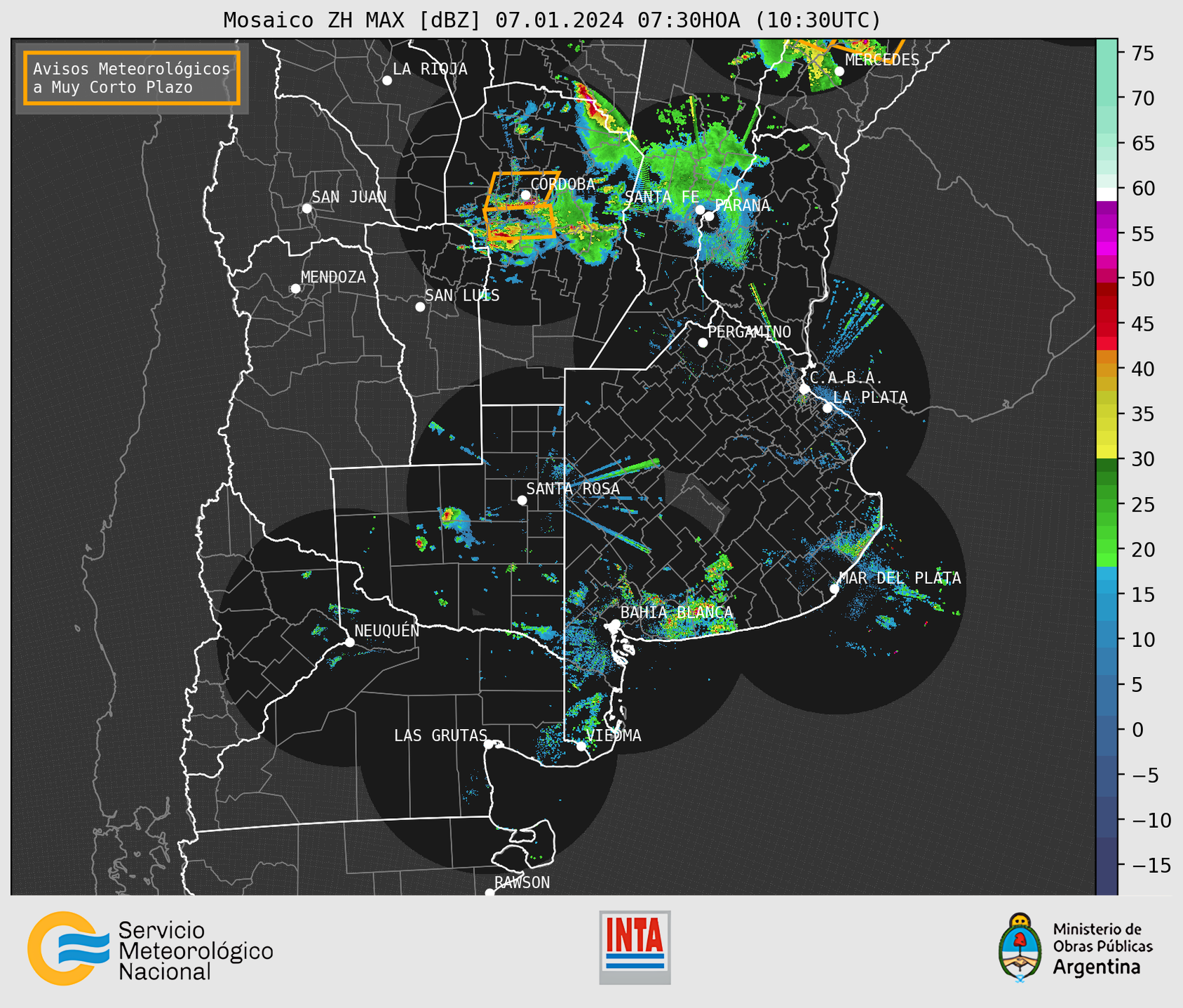
Task: Click the Avisos Meteorológicos a Muy Corto Plazo legend box
Action: pos(132,78)
